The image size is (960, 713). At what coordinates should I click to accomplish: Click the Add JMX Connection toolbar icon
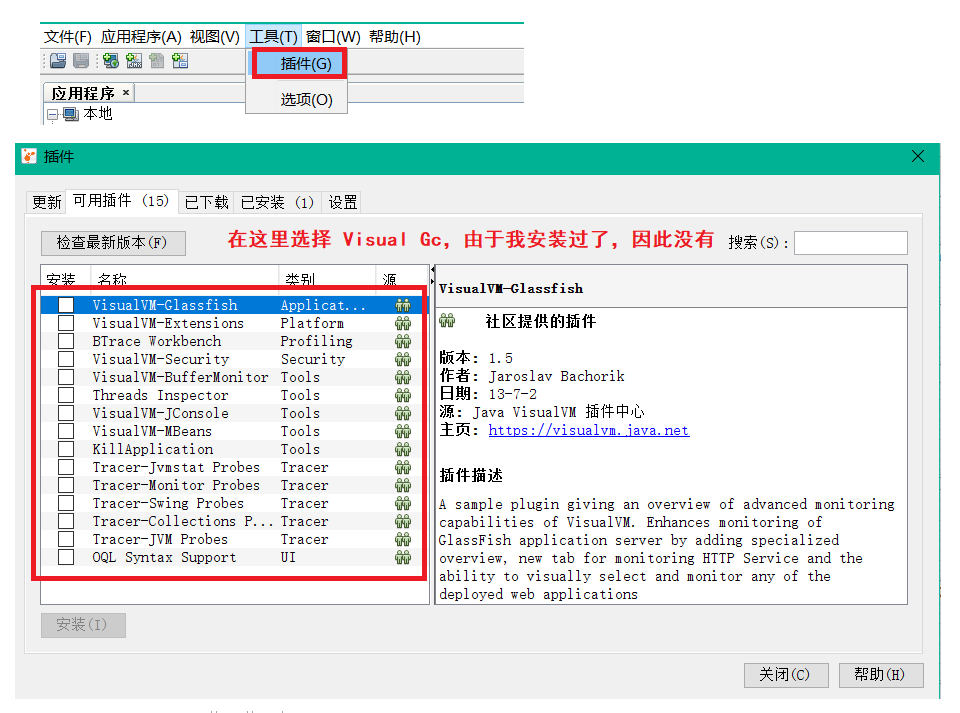(x=134, y=61)
